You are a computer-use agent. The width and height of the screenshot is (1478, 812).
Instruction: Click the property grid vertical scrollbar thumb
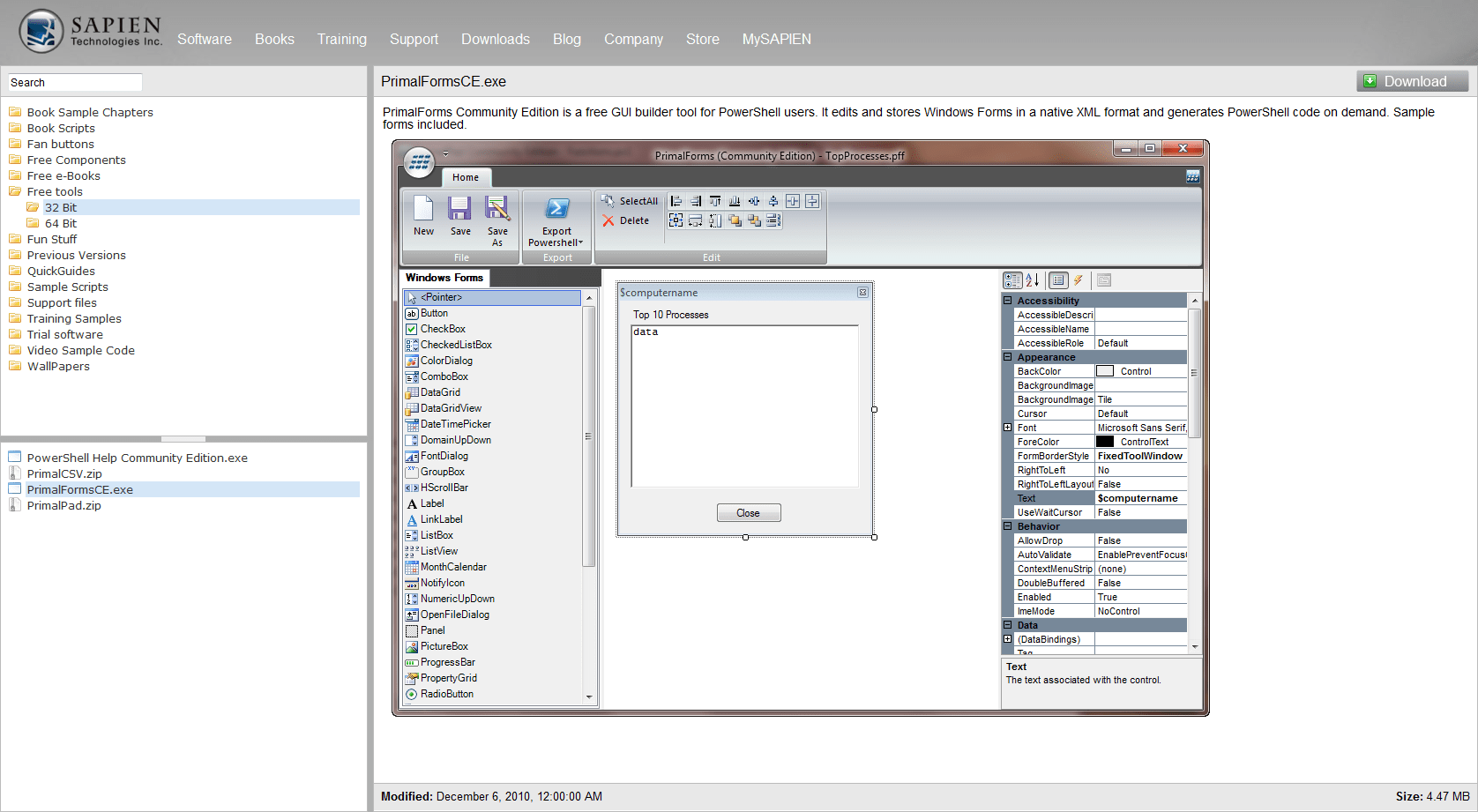click(x=1195, y=372)
